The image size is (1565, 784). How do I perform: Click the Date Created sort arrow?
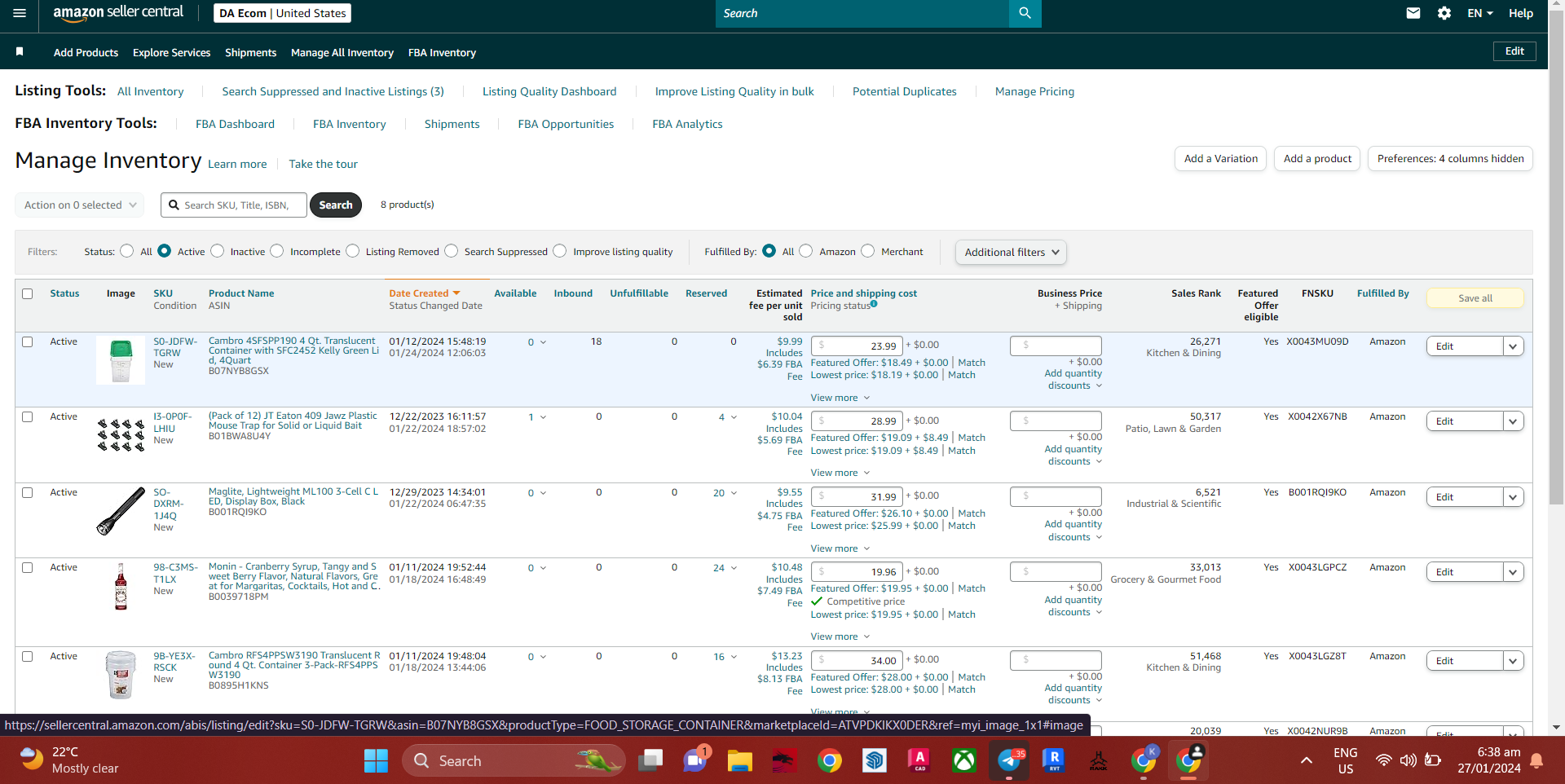pos(456,293)
